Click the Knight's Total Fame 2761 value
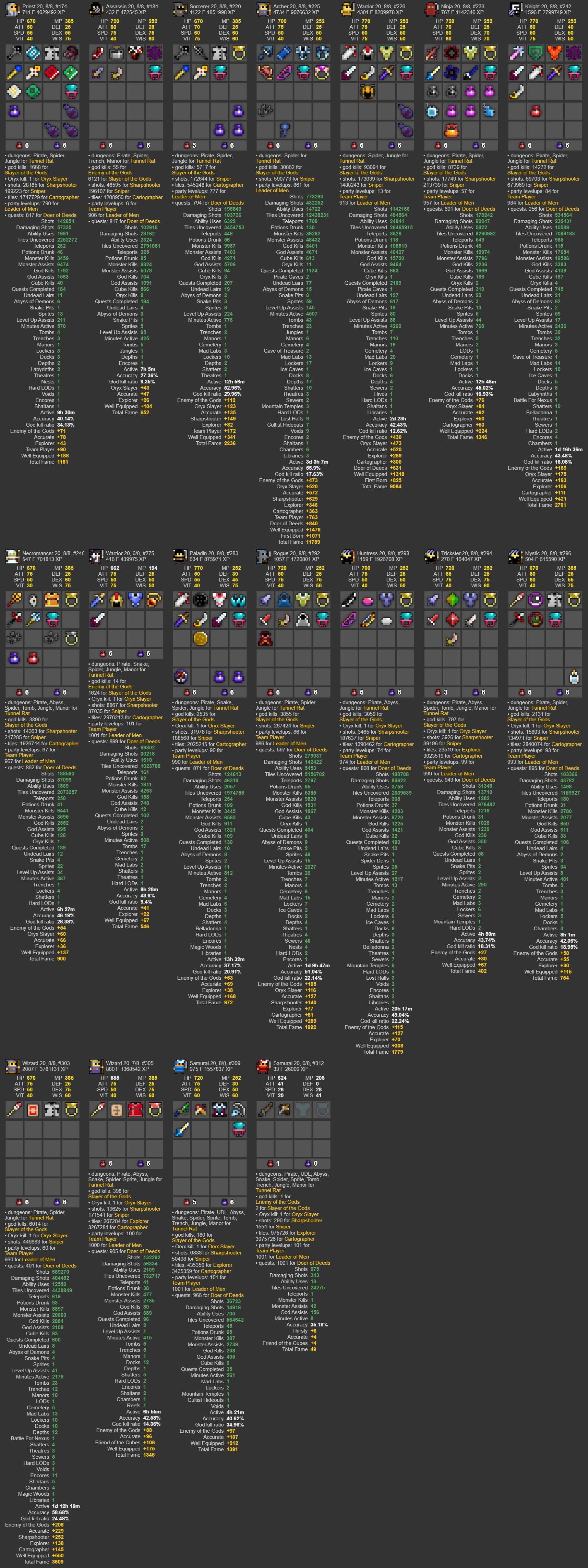This screenshot has width=588, height=1568. (560, 505)
